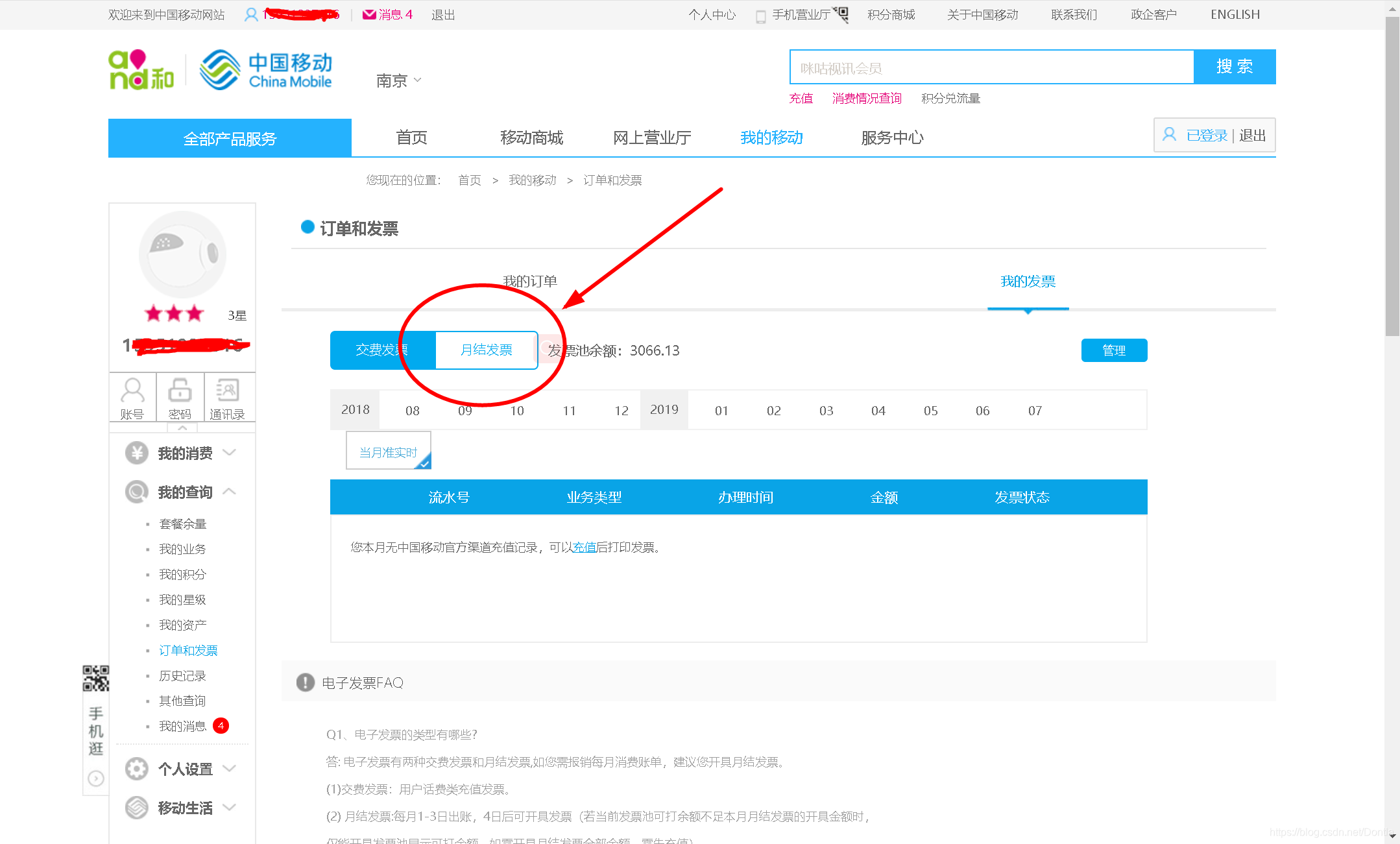This screenshot has height=844, width=1400.
Task: Click the search input field
Action: pyautogui.click(x=991, y=67)
